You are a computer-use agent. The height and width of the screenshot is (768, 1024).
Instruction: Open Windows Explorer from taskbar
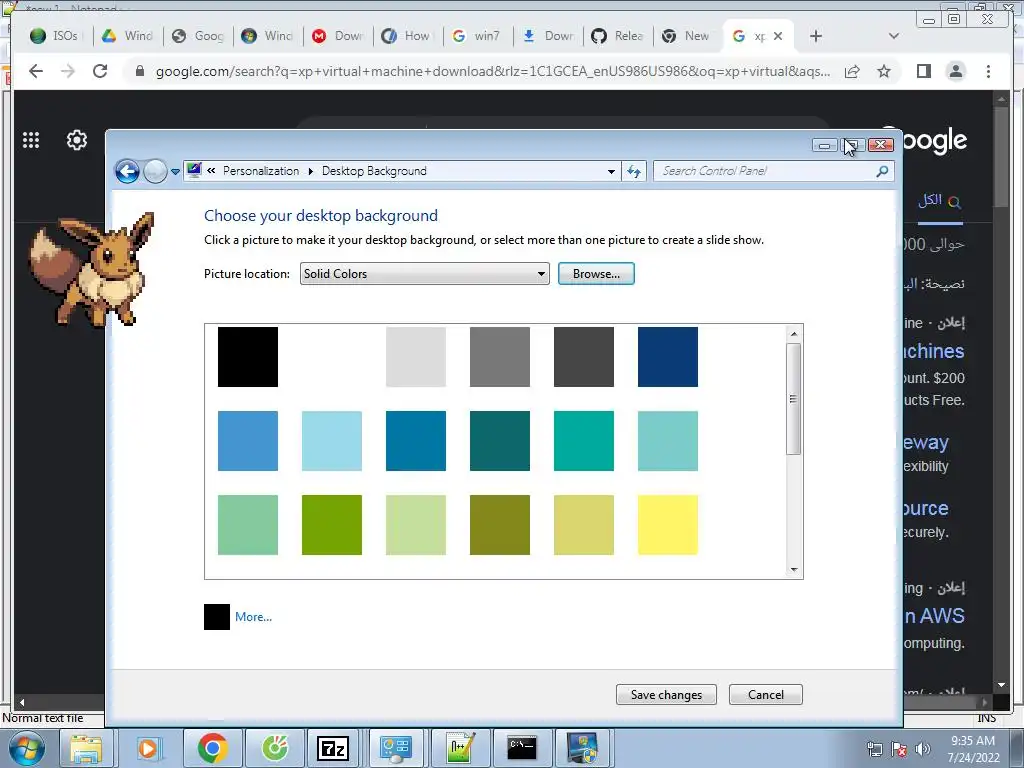[x=86, y=748]
